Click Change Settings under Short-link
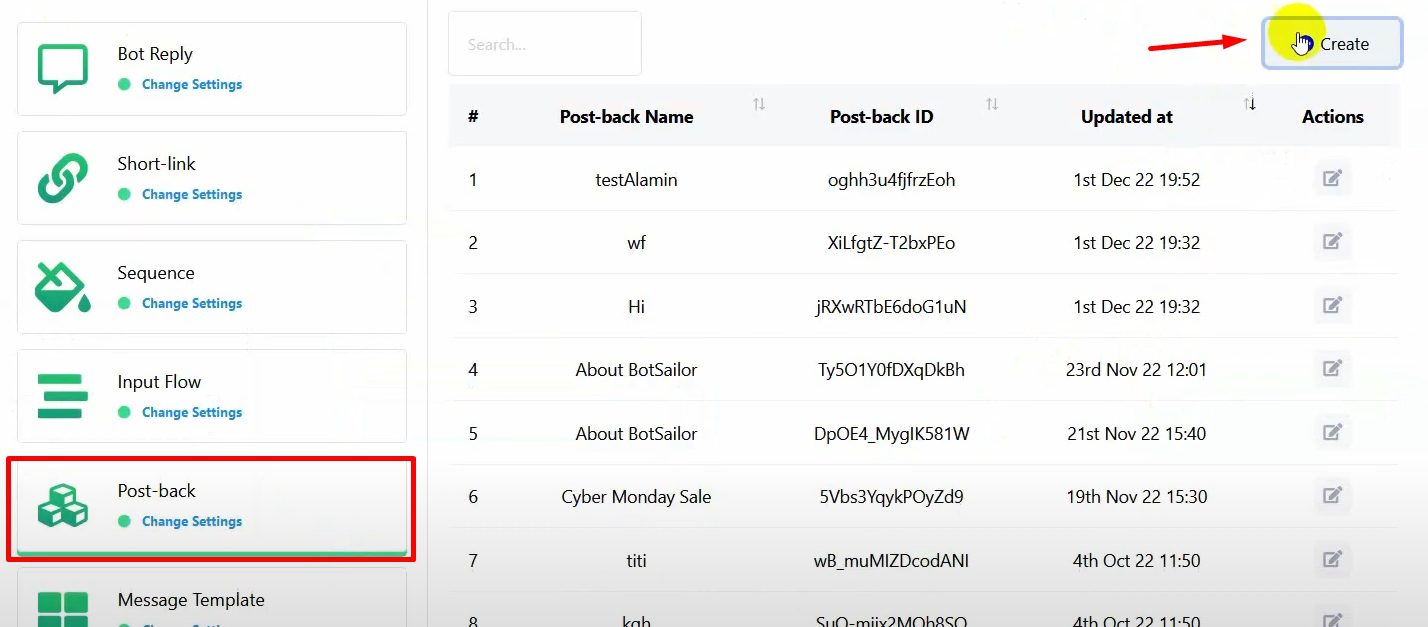 pyautogui.click(x=192, y=195)
